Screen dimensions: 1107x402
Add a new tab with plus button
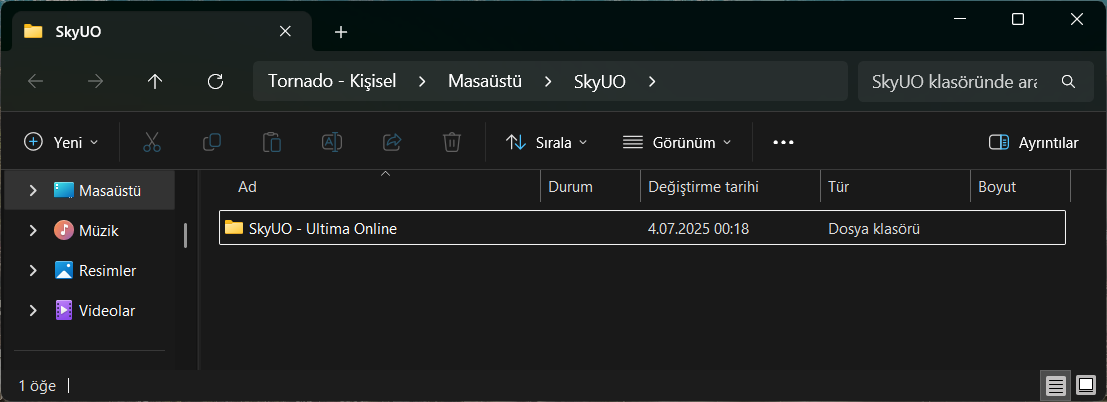[x=341, y=32]
